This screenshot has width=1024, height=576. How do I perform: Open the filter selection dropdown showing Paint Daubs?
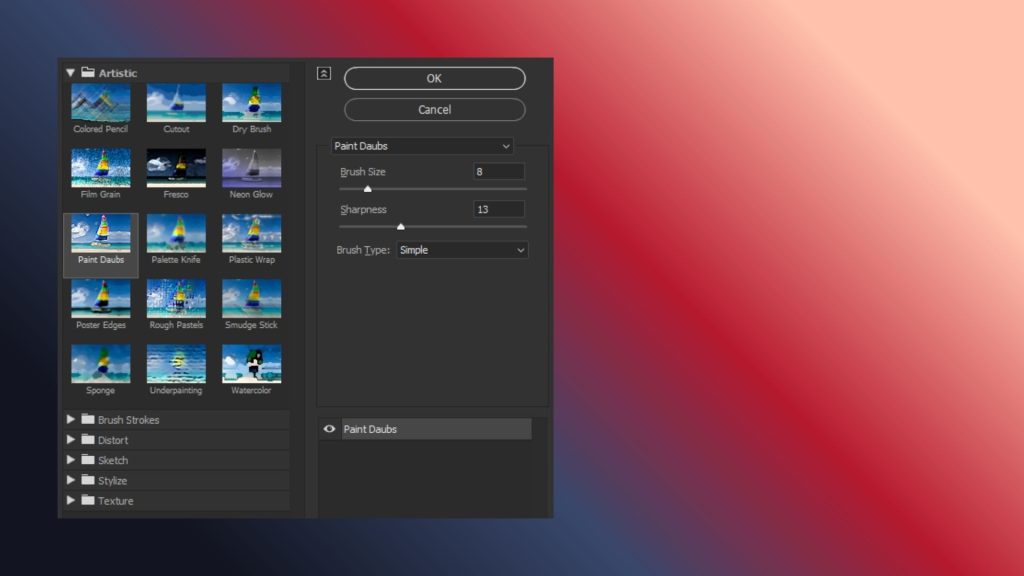pyautogui.click(x=421, y=145)
